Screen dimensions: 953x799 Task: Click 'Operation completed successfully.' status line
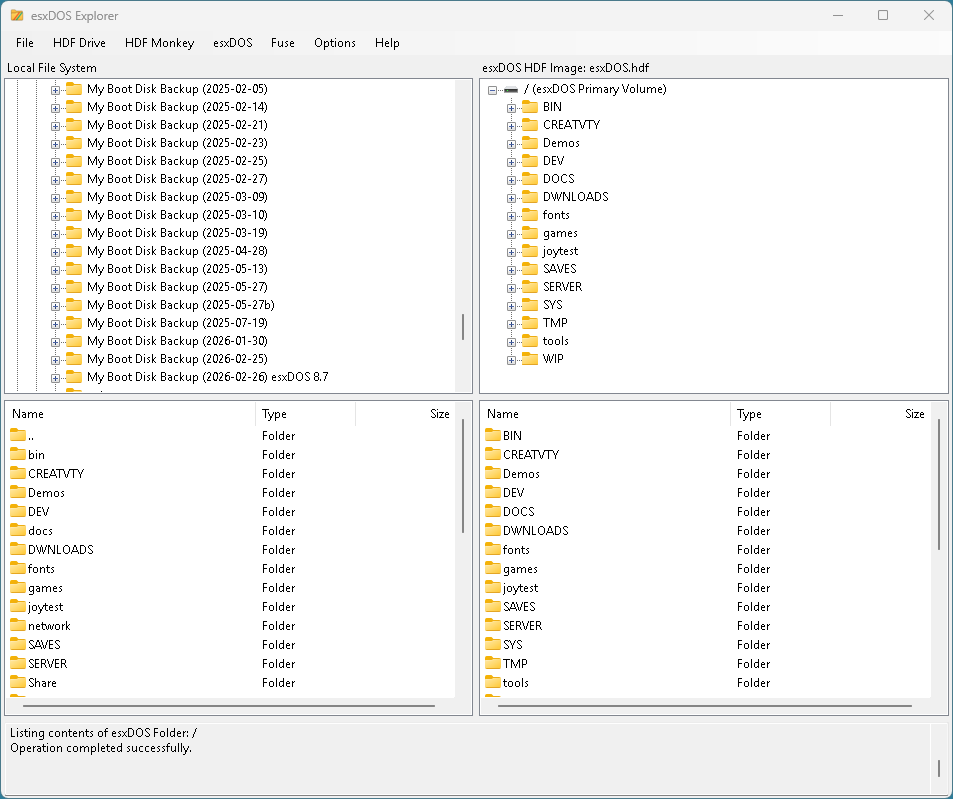tap(101, 748)
